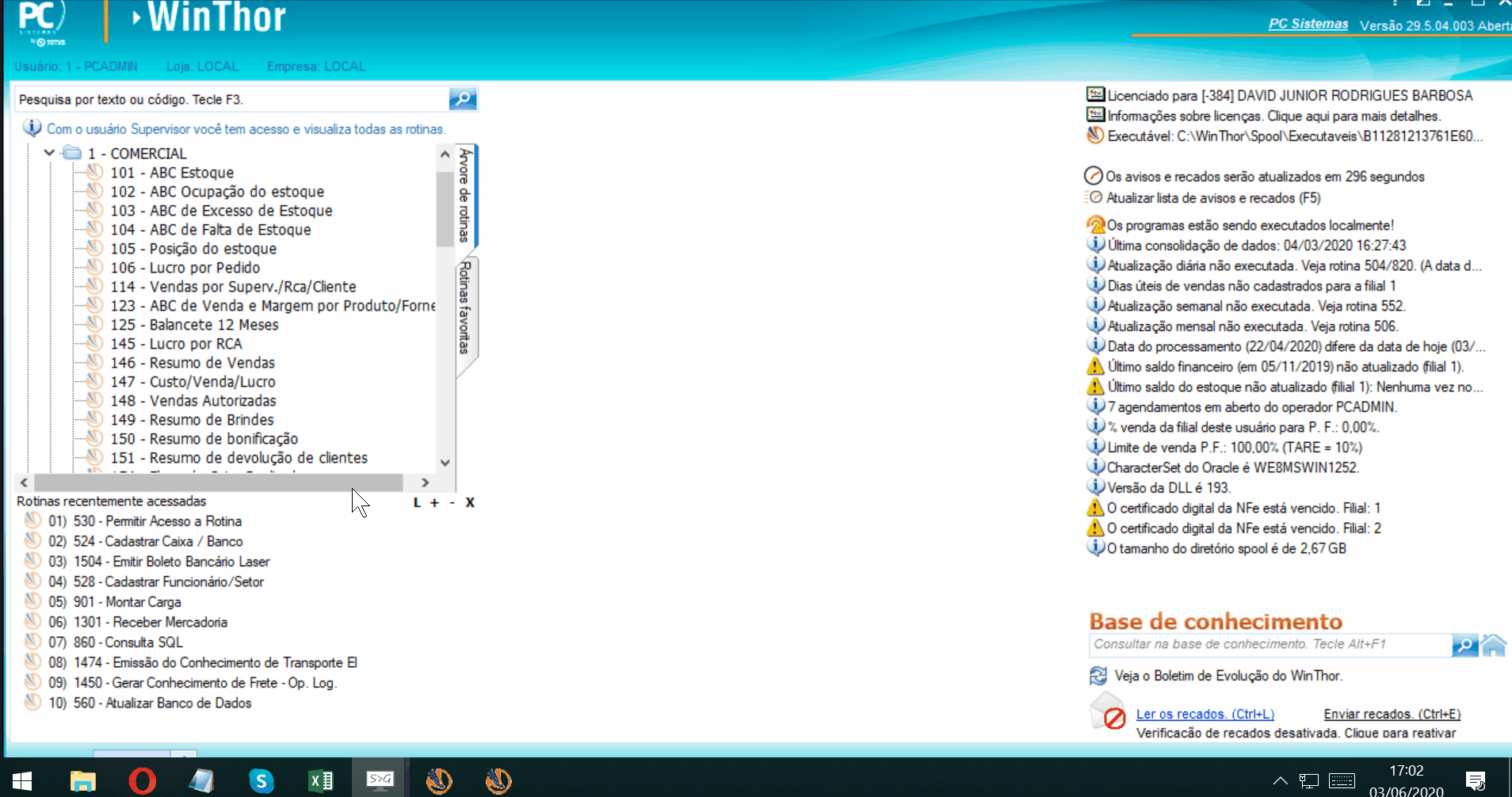The height and width of the screenshot is (797, 1512).
Task: Click the L button for recent routines
Action: coord(417,502)
